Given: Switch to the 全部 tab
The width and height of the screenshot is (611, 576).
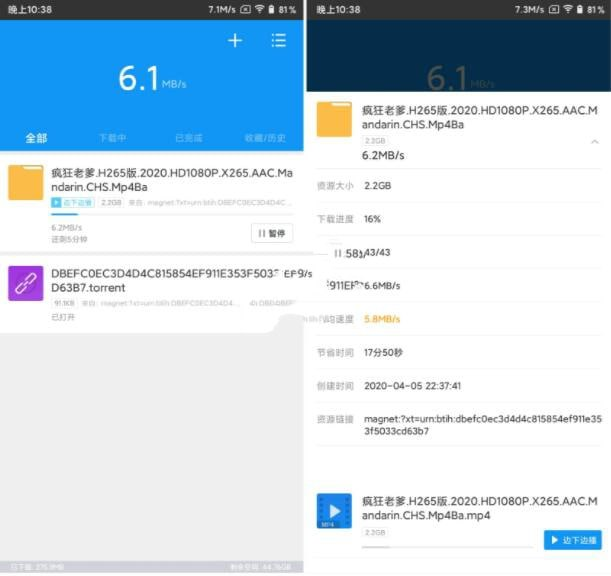Looking at the screenshot, I should pos(37,138).
